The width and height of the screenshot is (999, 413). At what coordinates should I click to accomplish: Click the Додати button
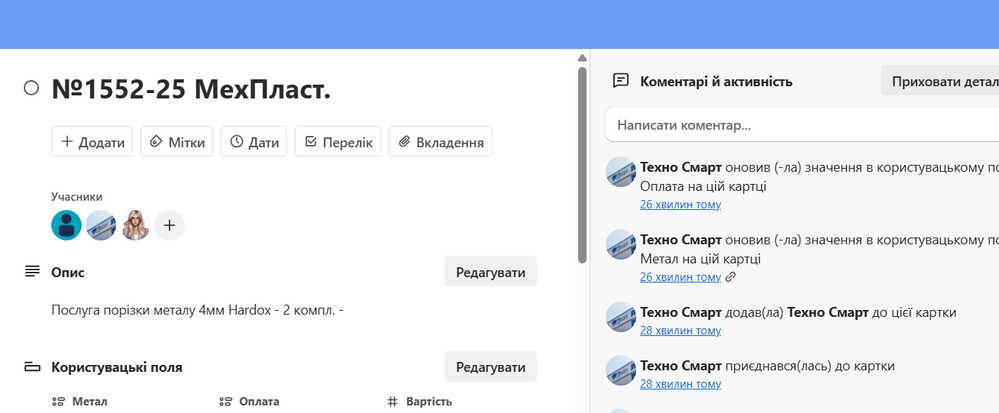92,142
